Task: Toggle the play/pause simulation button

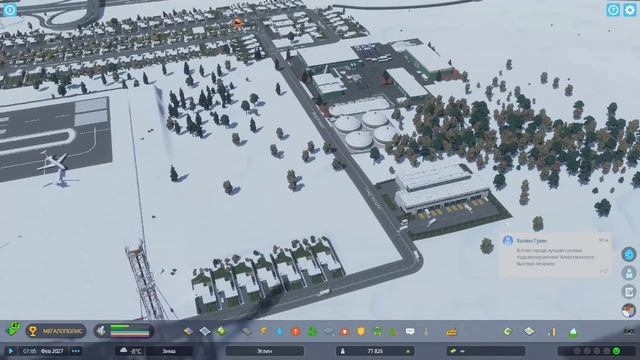Action: tap(11, 351)
